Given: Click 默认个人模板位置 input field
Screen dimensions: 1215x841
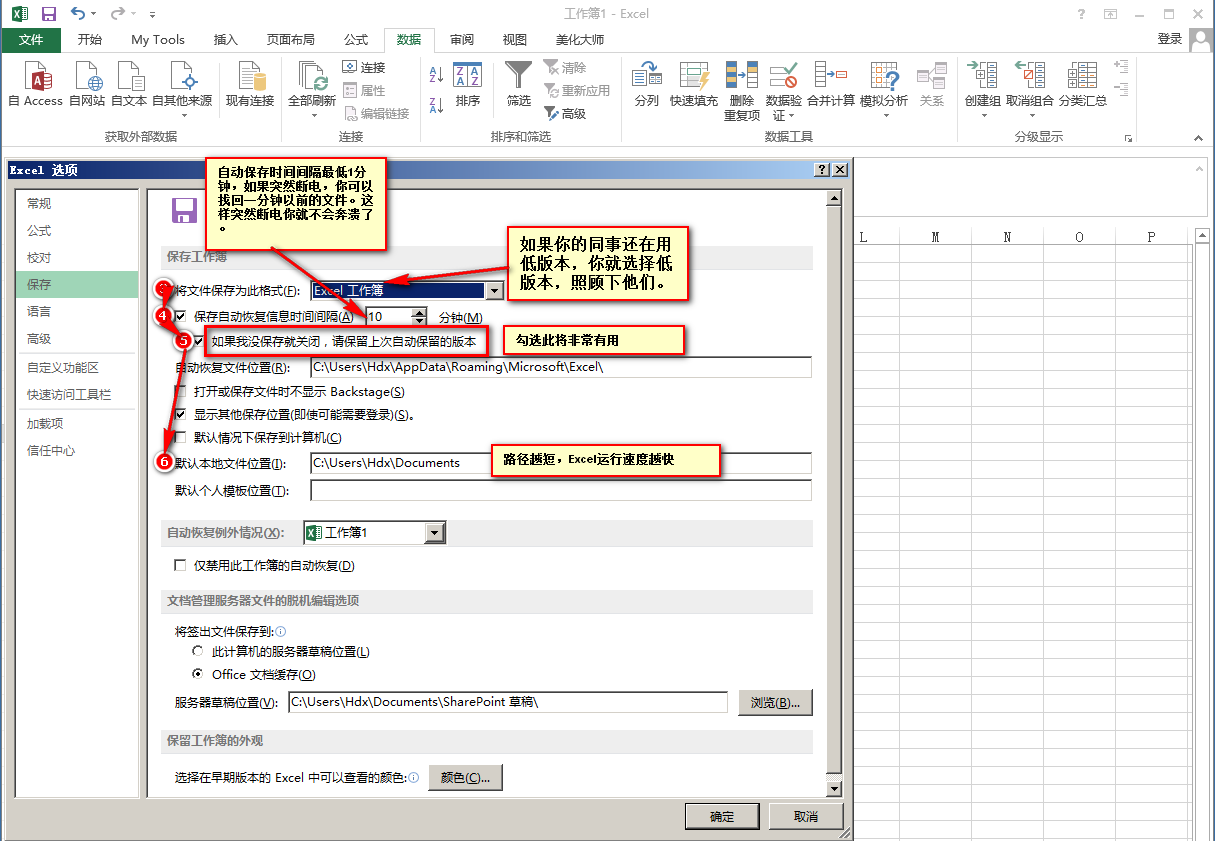Looking at the screenshot, I should [560, 490].
